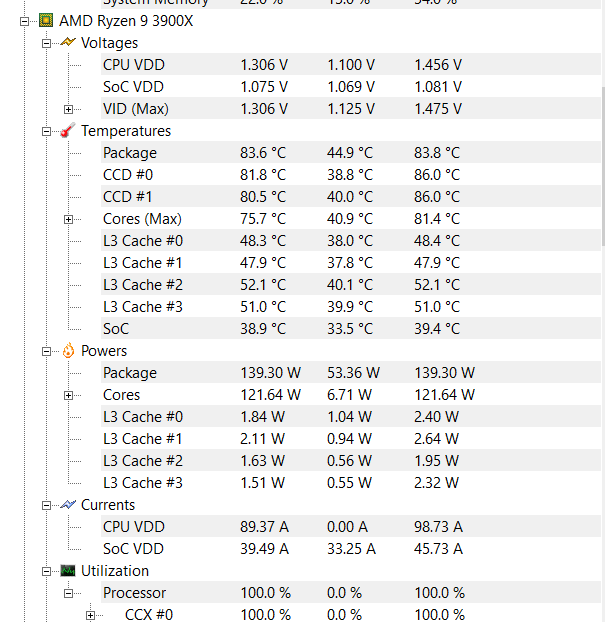Expand the CCX #0 utilization row
Image resolution: width=605 pixels, height=622 pixels.
[x=90, y=615]
